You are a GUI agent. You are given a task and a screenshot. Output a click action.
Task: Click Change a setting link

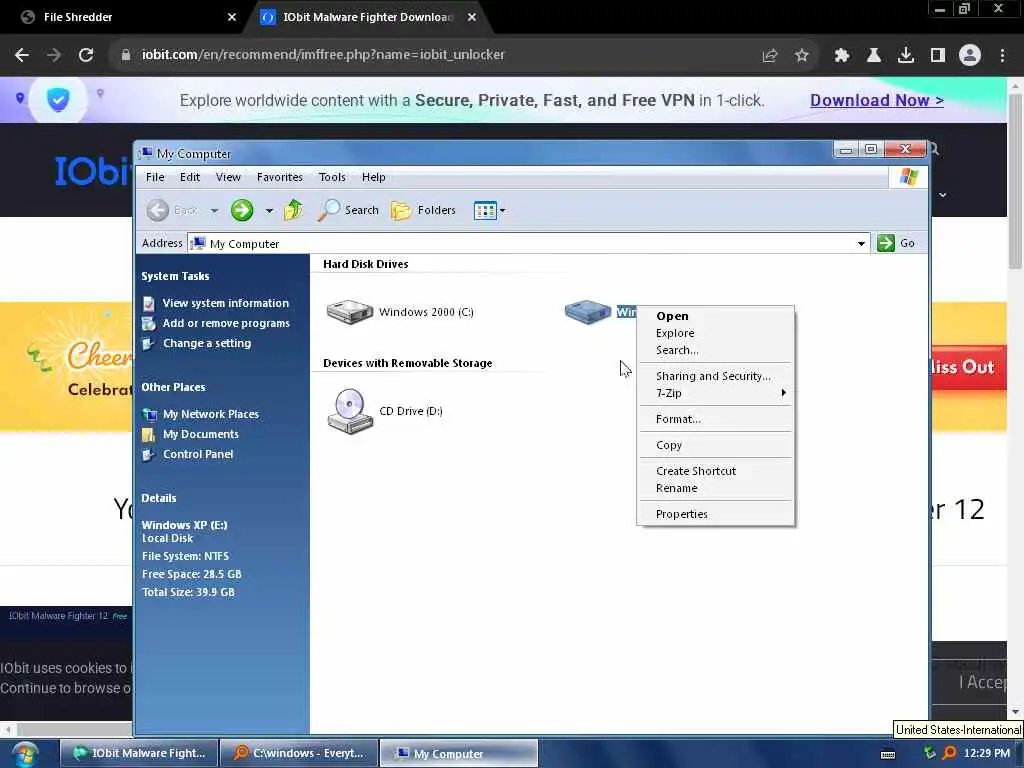(207, 344)
